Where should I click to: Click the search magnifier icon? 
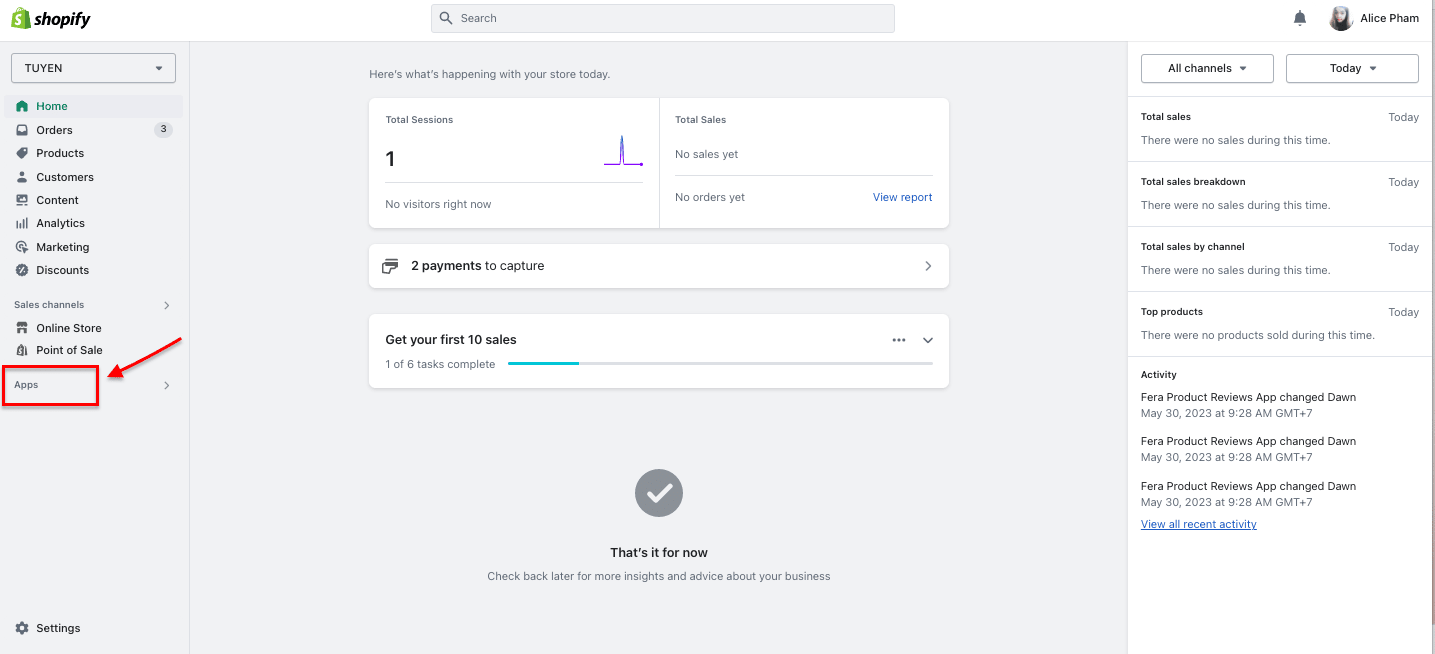tap(447, 18)
